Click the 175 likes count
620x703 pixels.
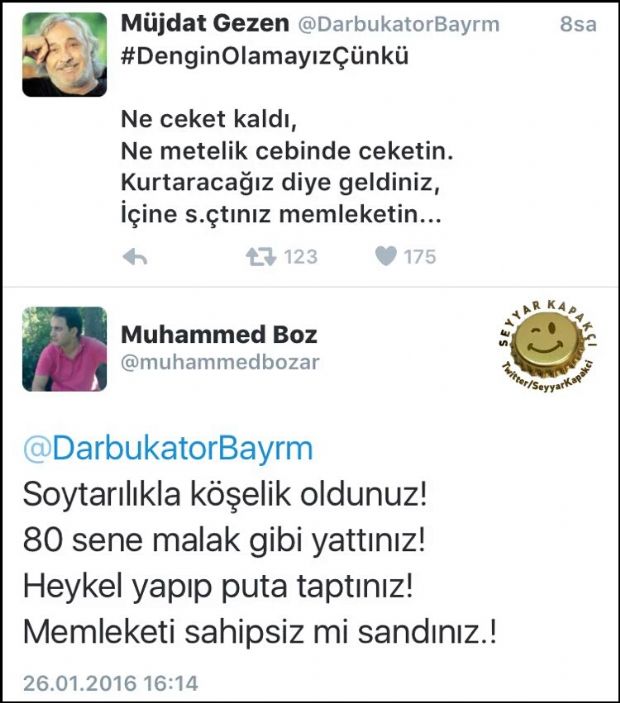point(420,257)
